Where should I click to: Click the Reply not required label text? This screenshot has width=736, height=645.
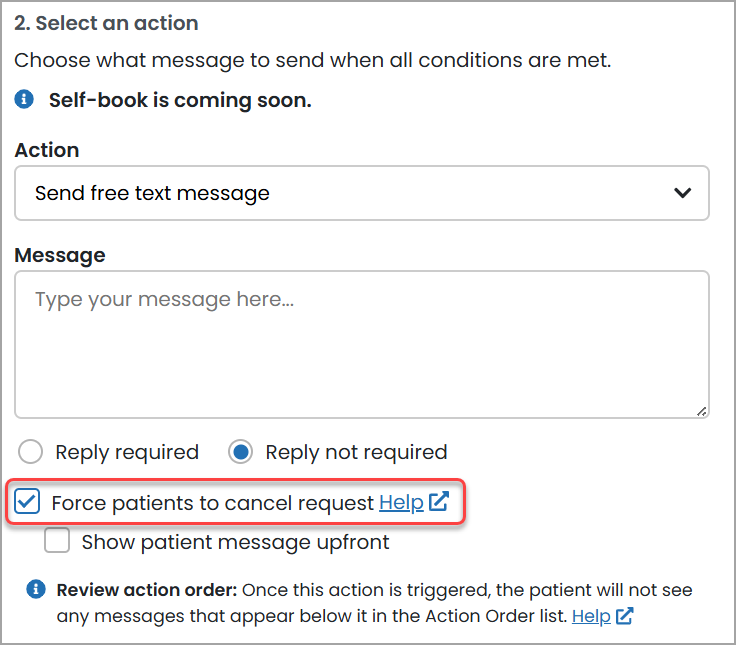pos(356,452)
